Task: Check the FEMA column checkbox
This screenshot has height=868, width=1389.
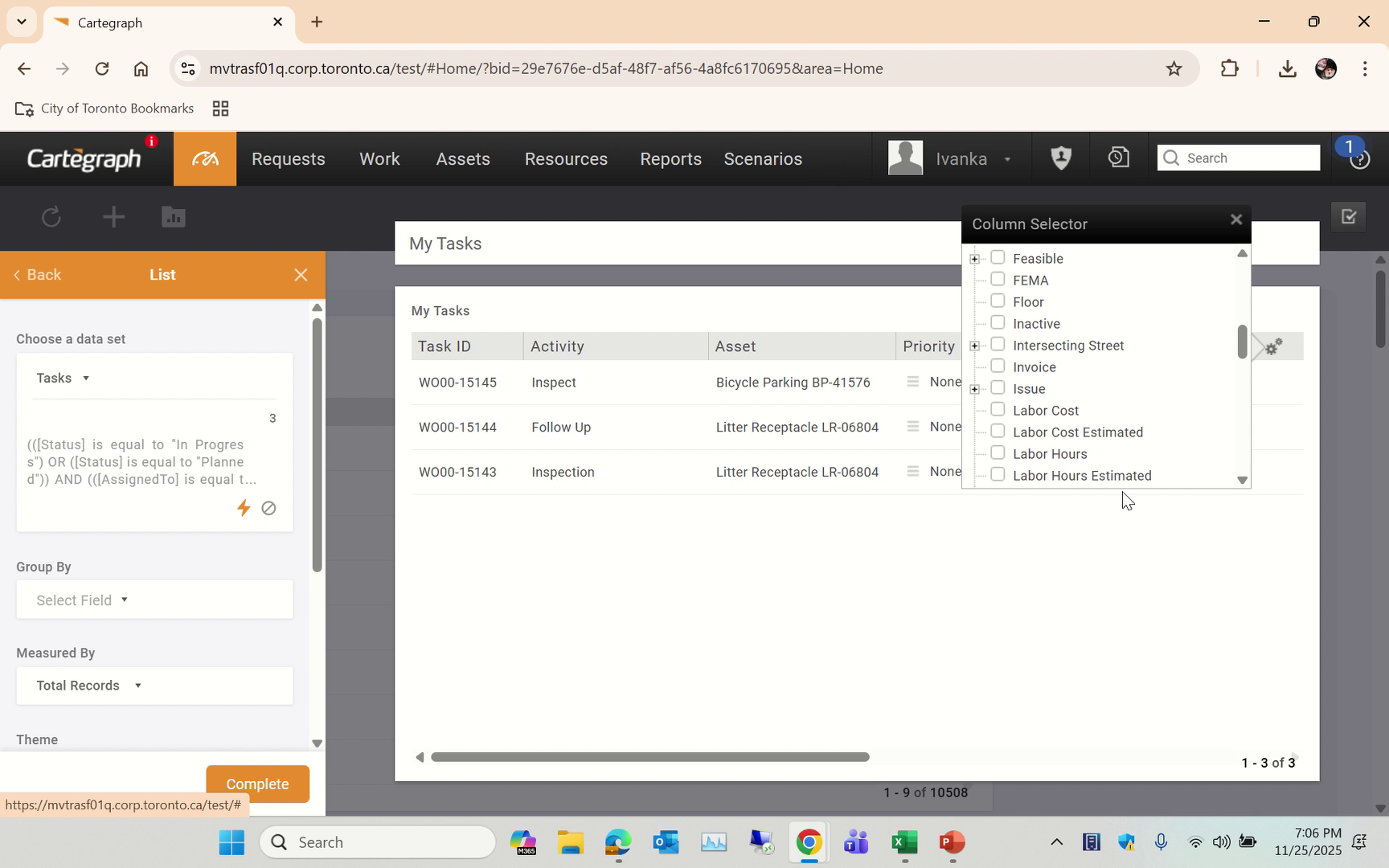Action: [x=998, y=280]
